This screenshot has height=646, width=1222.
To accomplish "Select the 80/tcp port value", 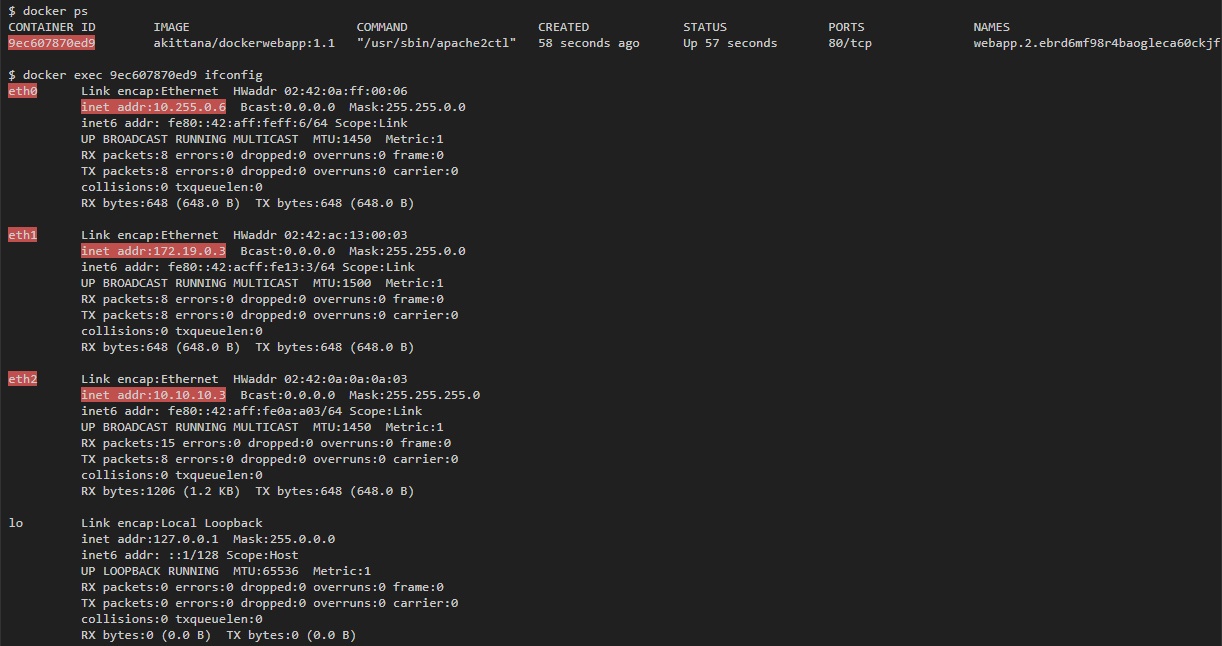I will click(x=850, y=43).
